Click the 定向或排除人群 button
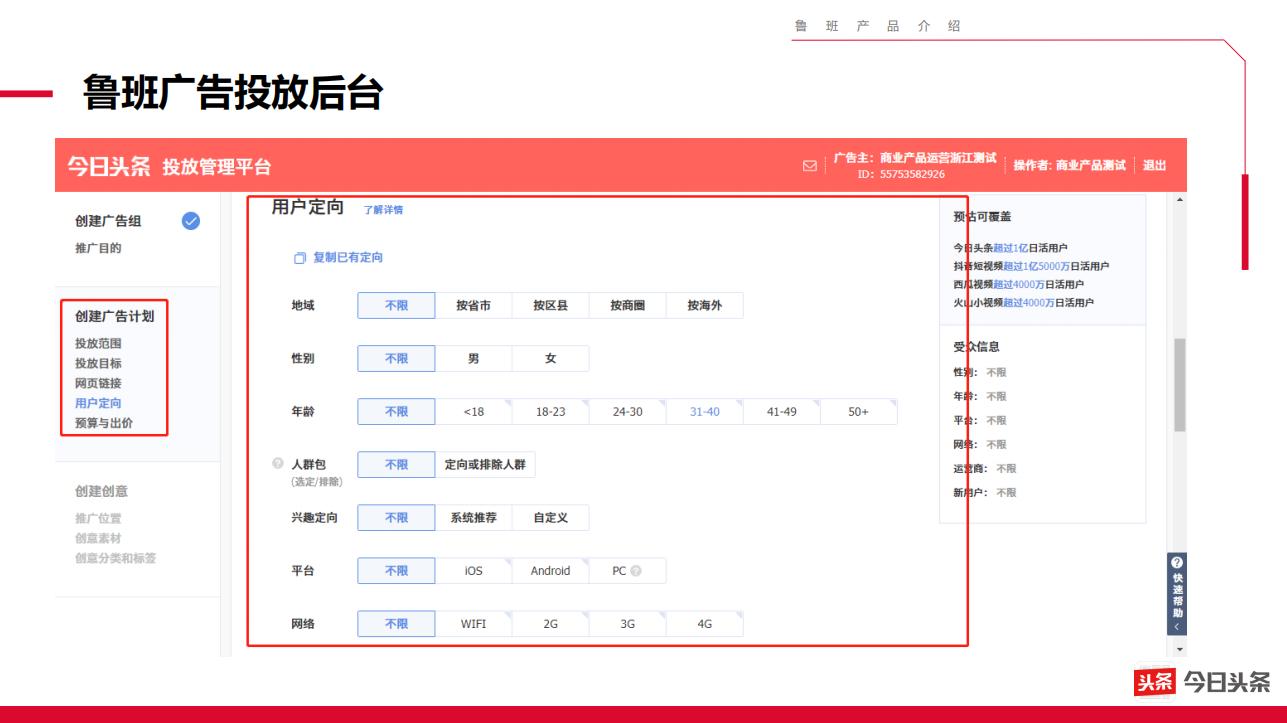Screen dimensions: 1287x723 pyautogui.click(x=485, y=463)
